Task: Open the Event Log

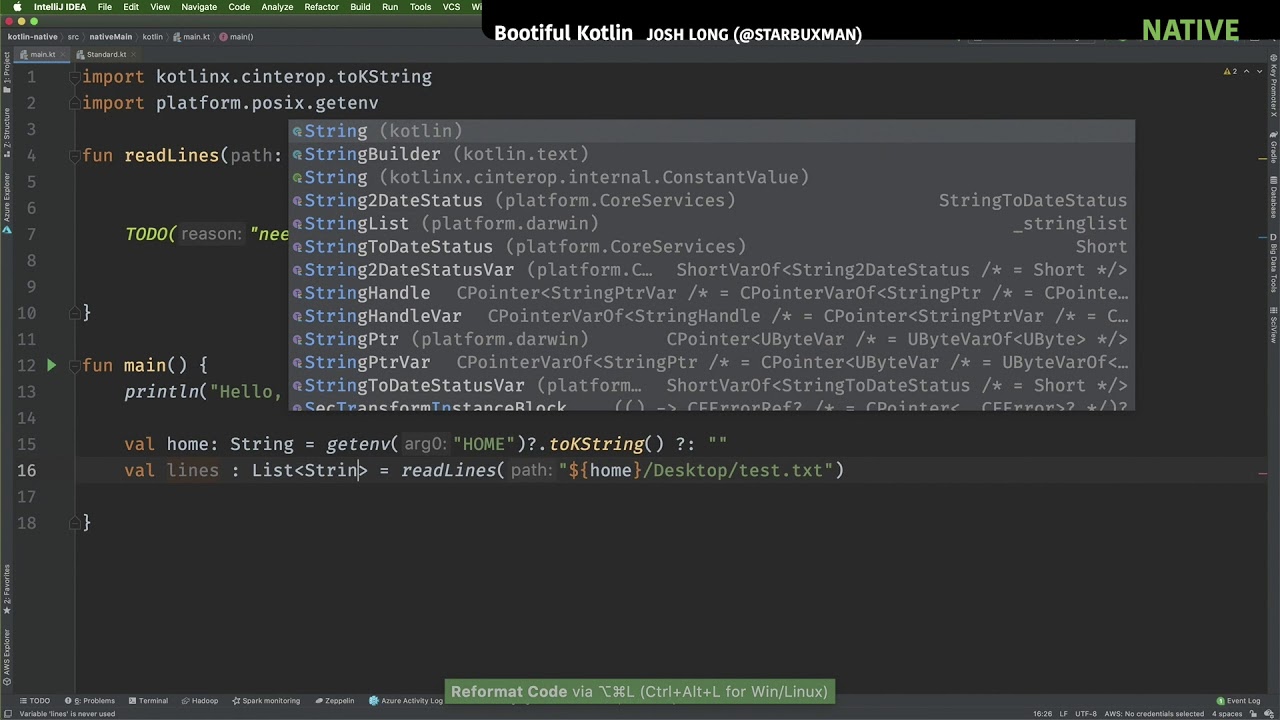Action: point(1238,701)
